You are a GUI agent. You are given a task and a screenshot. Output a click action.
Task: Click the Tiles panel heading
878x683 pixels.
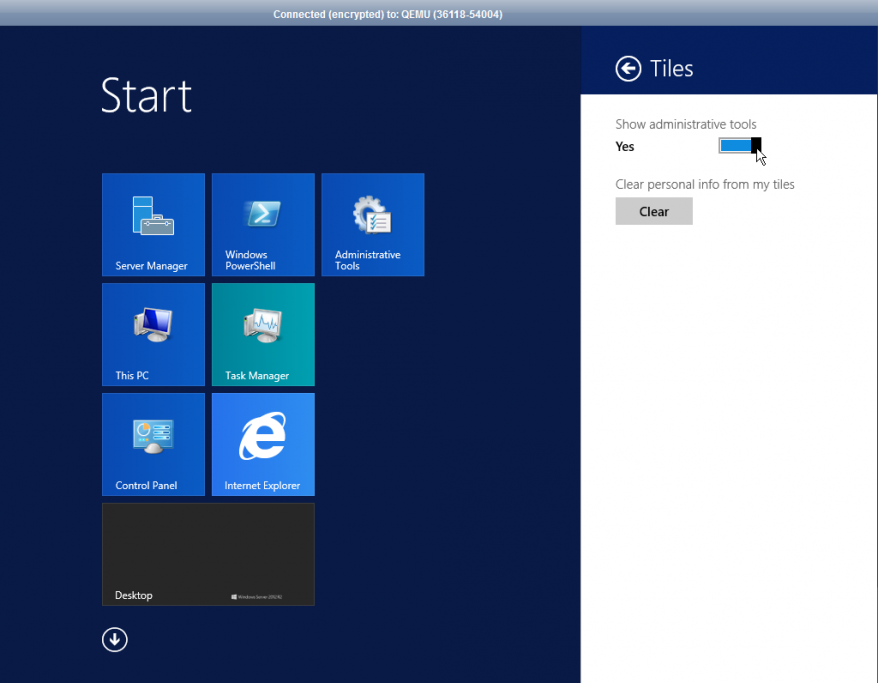[671, 69]
